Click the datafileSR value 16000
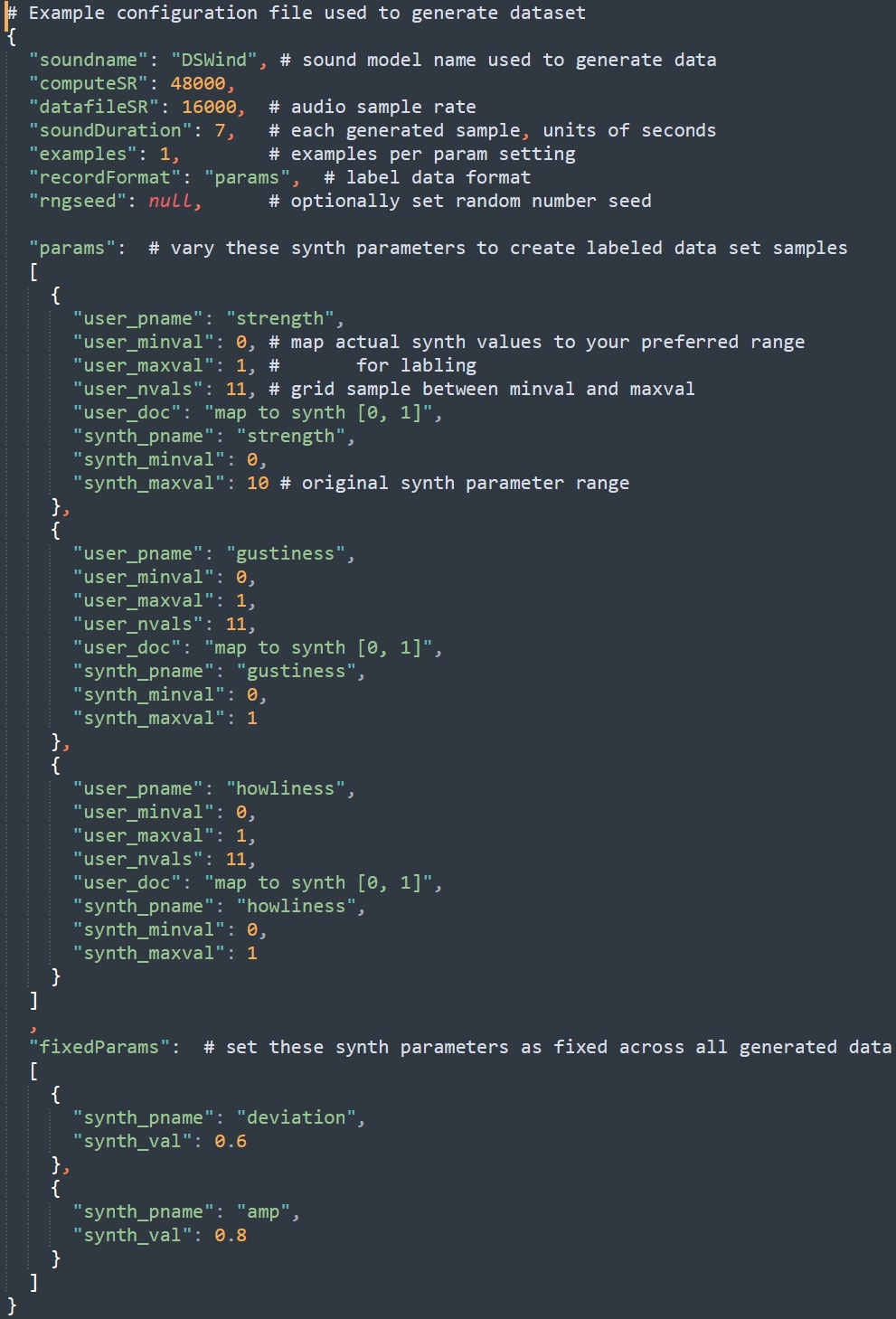 point(209,107)
